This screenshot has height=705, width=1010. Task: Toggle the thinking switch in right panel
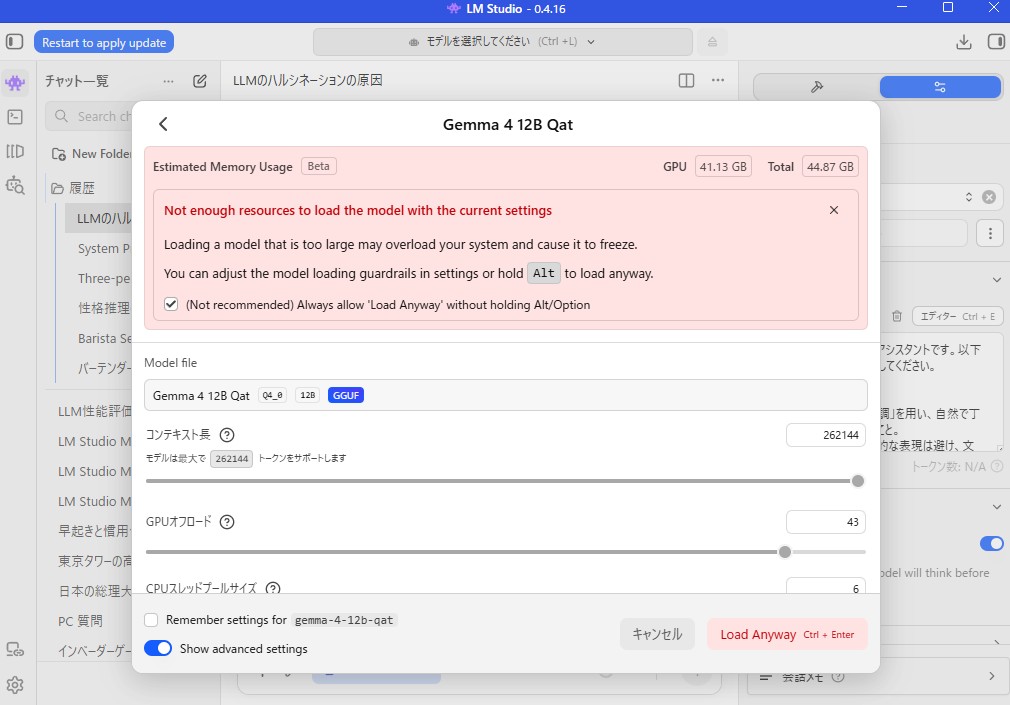(991, 544)
